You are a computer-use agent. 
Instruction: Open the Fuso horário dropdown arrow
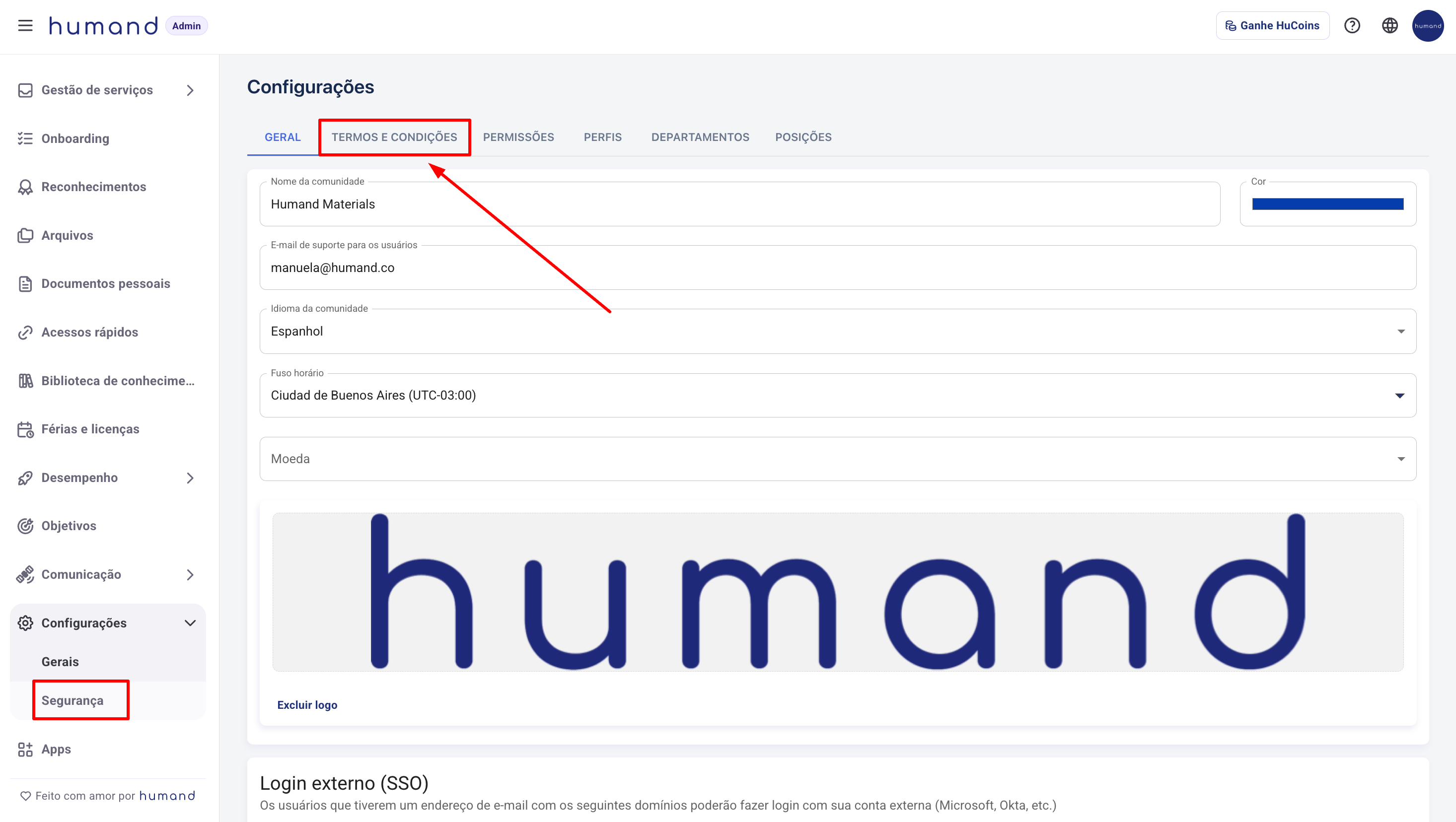pyautogui.click(x=1399, y=396)
